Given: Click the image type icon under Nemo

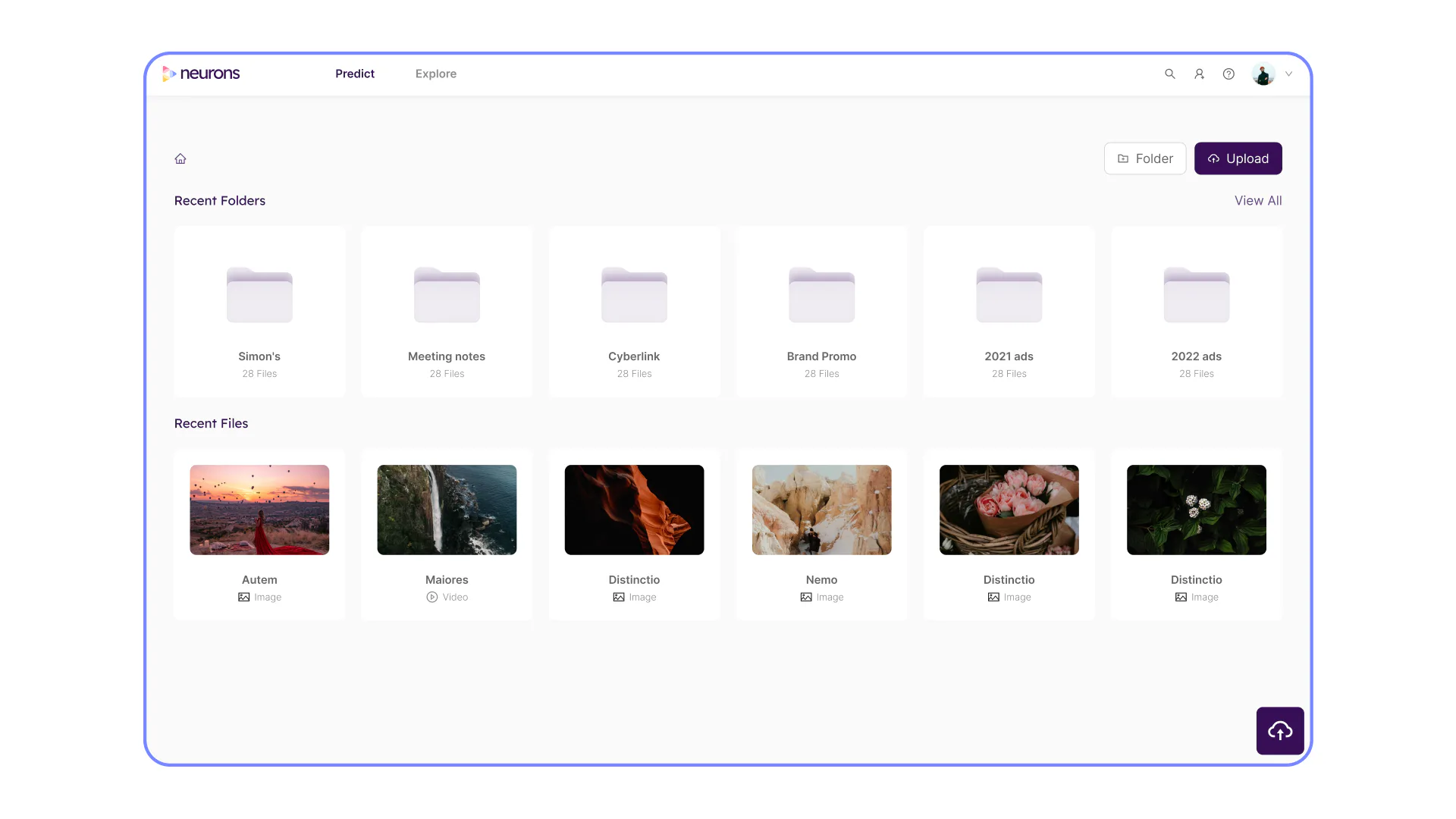Looking at the screenshot, I should 806,597.
